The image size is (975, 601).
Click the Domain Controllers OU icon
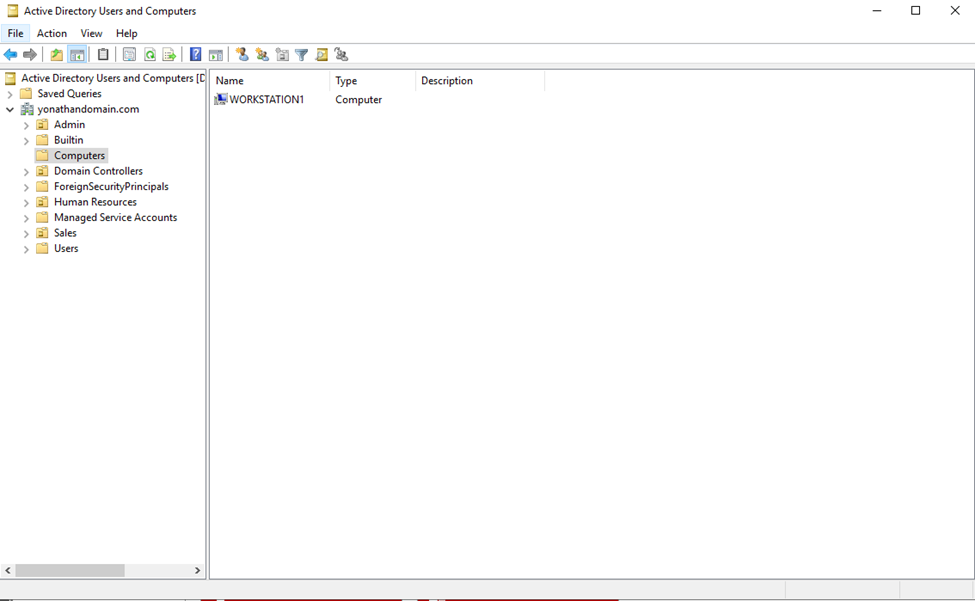point(42,171)
